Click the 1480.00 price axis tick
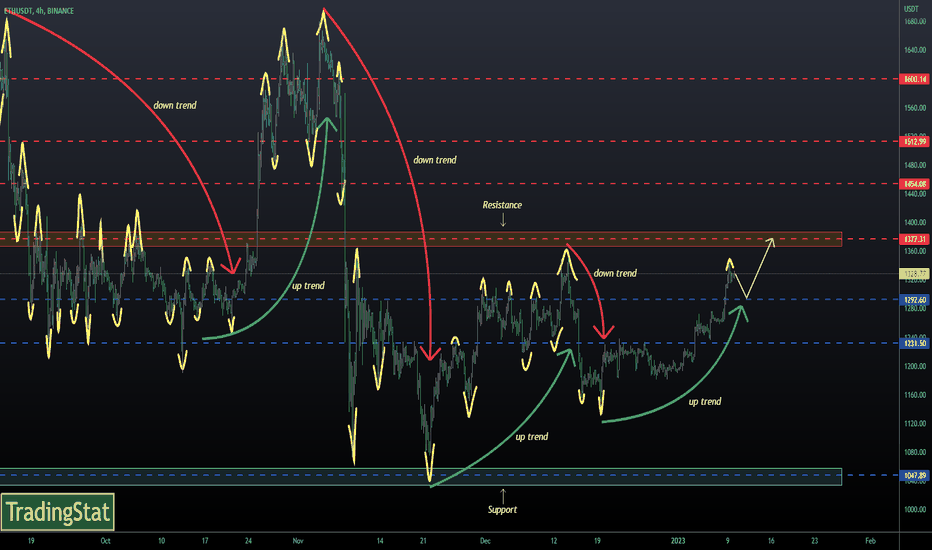 click(x=915, y=165)
